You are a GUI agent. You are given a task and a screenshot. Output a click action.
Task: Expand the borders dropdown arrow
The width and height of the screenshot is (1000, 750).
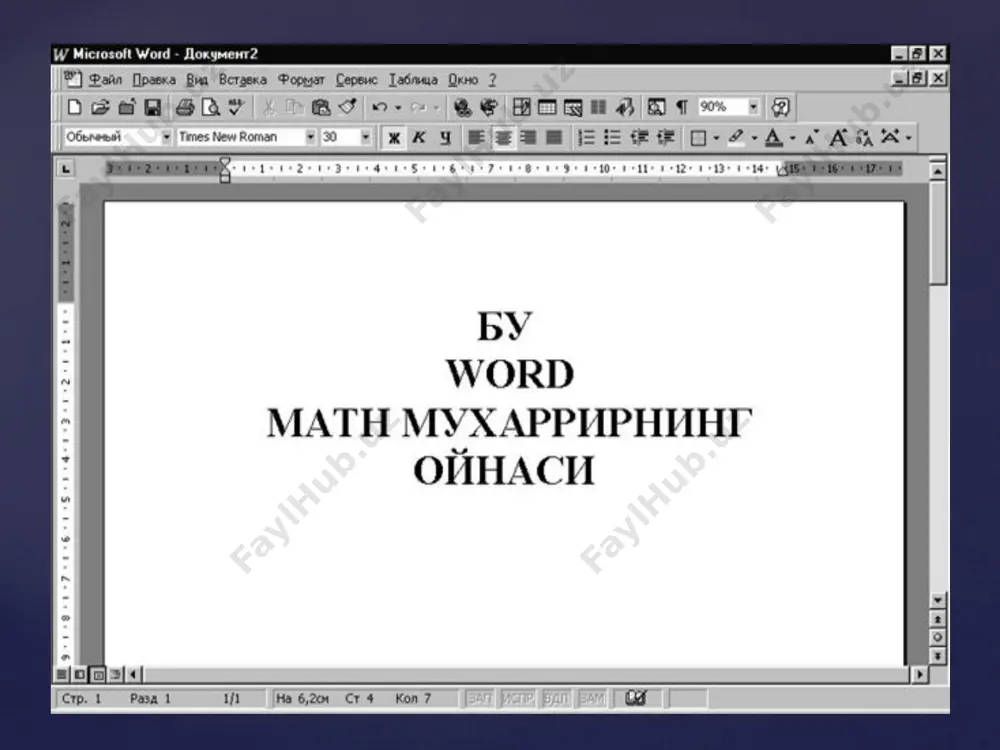click(x=716, y=138)
